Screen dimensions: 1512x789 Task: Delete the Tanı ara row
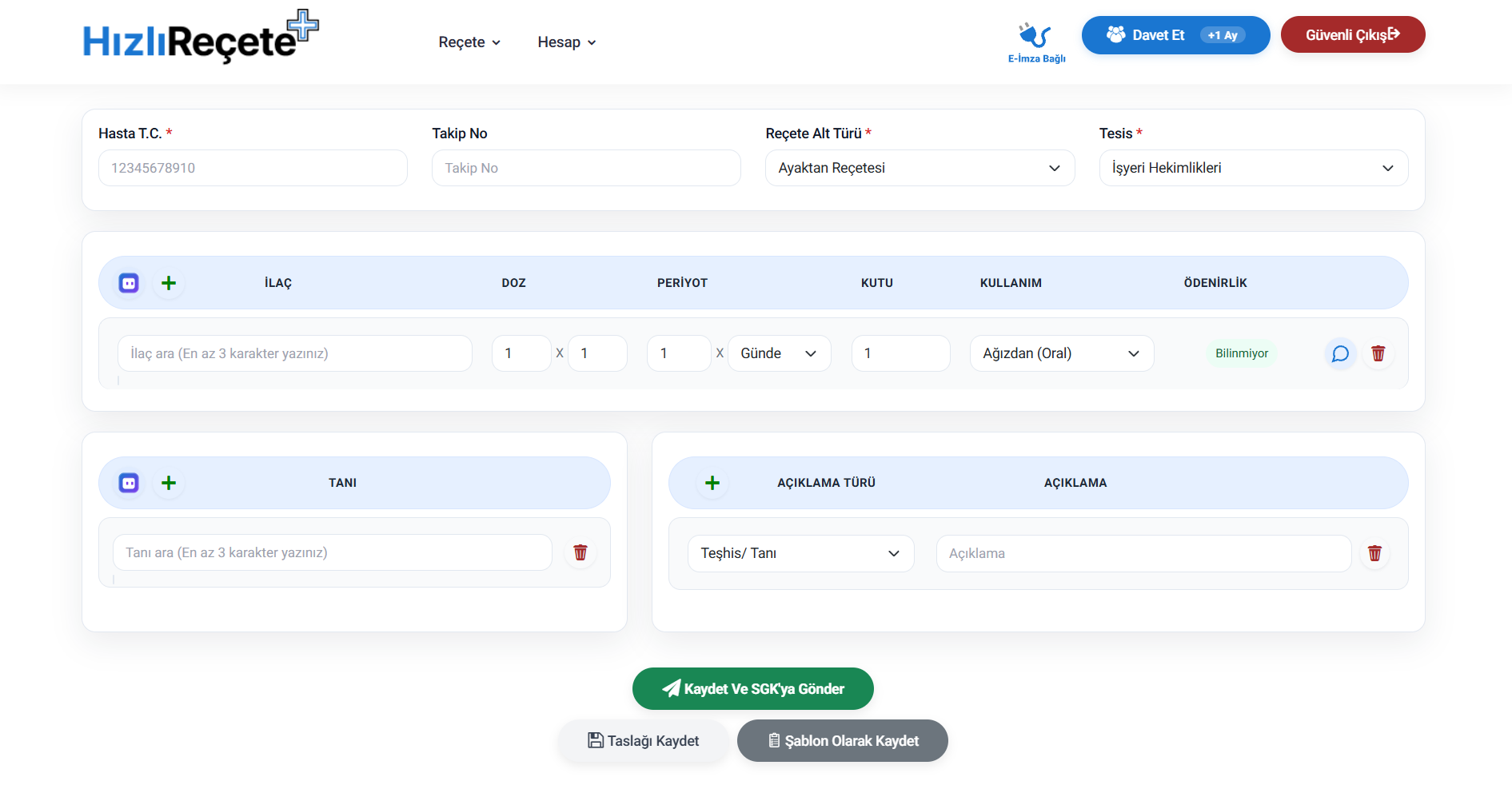(580, 552)
